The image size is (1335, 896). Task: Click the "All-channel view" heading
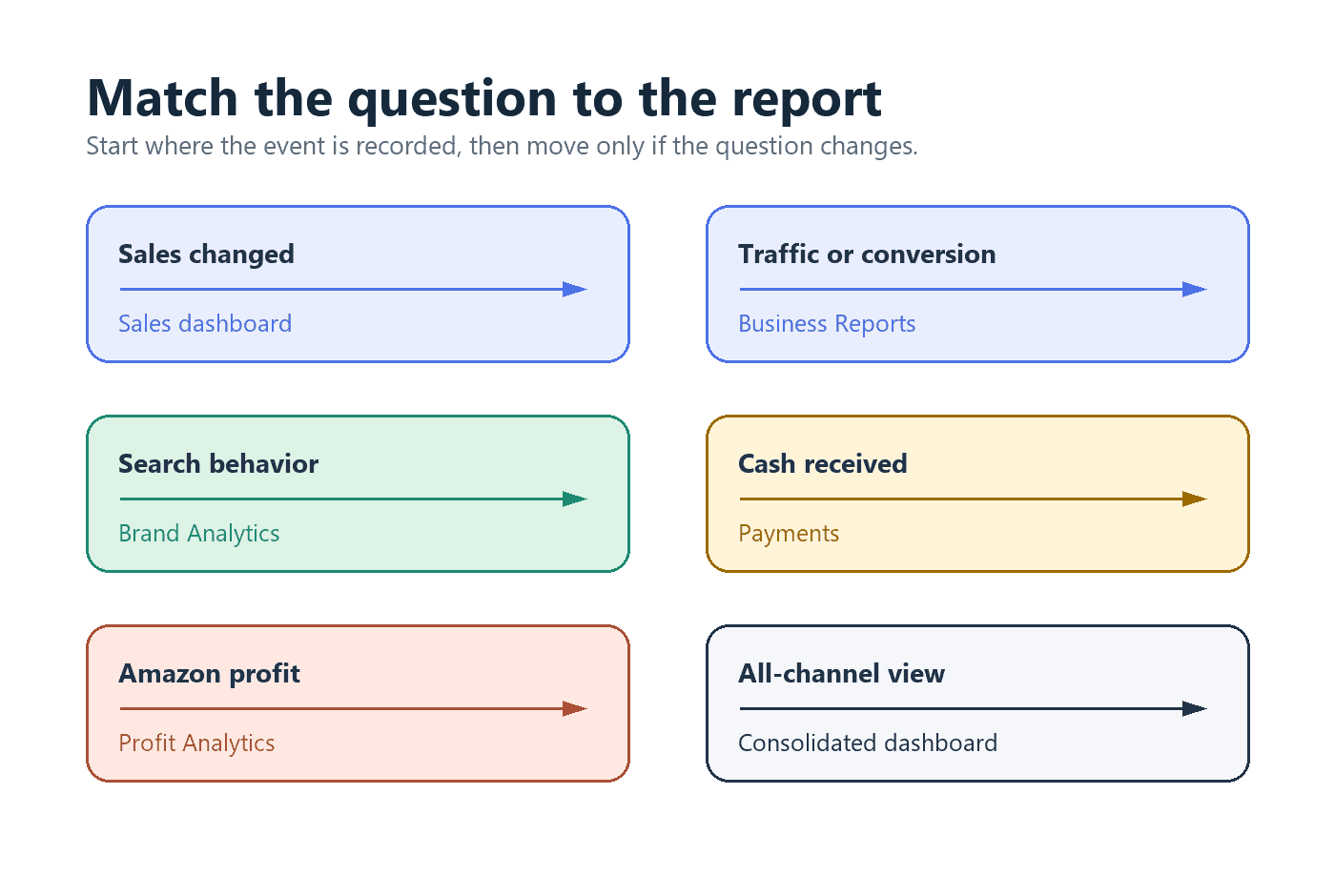(x=841, y=674)
